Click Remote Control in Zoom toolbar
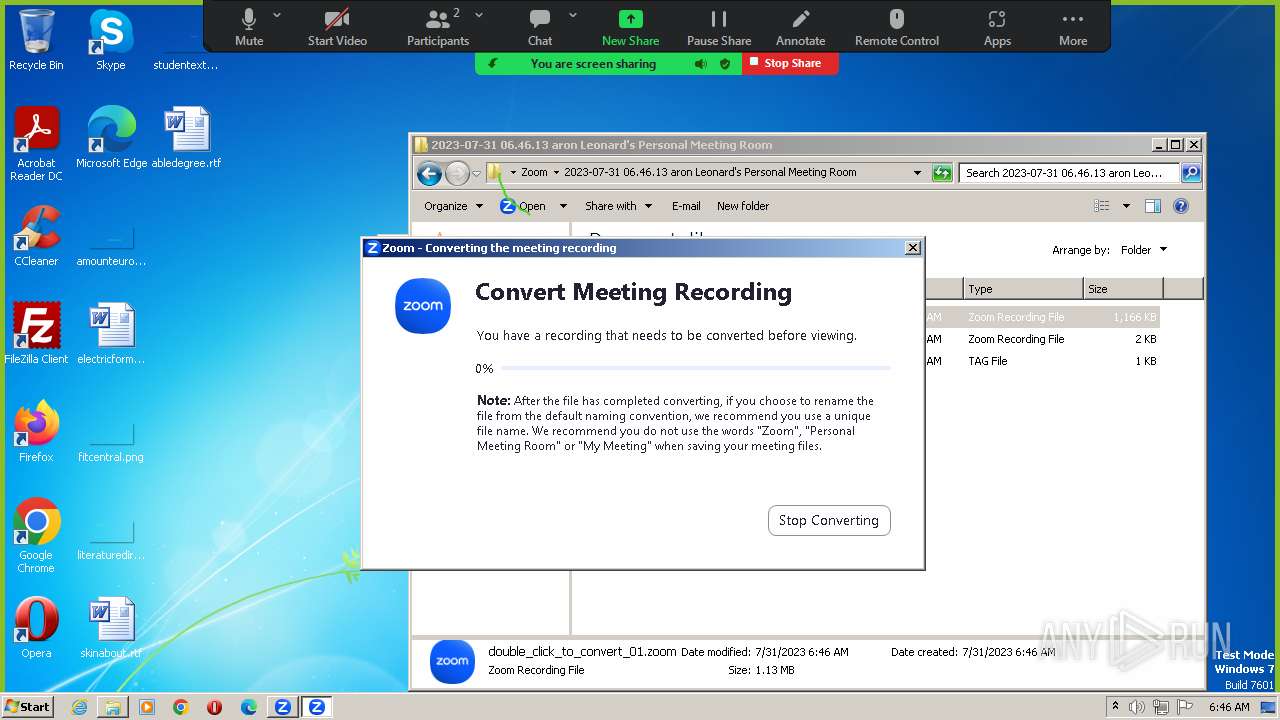This screenshot has width=1280, height=720. (897, 27)
